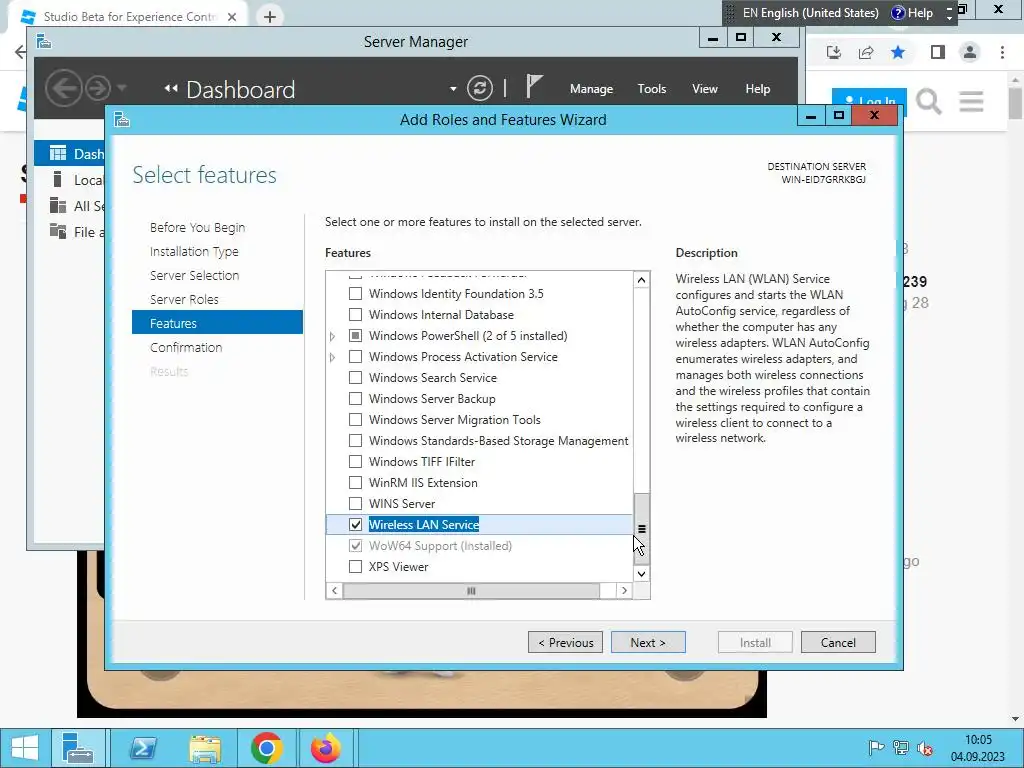Click the Server Manager window title icon
Viewport: 1024px width, 768px height.
point(44,42)
